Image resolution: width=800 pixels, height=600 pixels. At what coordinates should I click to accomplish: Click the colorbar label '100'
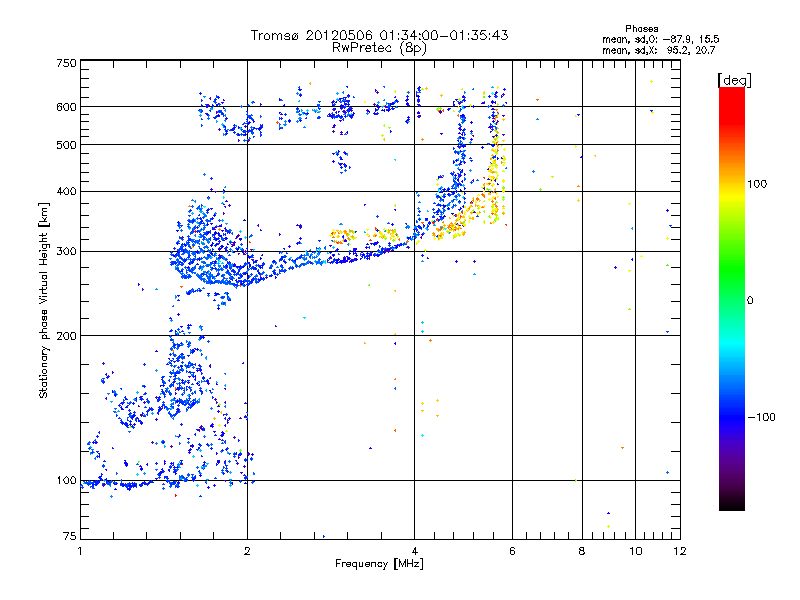pyautogui.click(x=757, y=184)
